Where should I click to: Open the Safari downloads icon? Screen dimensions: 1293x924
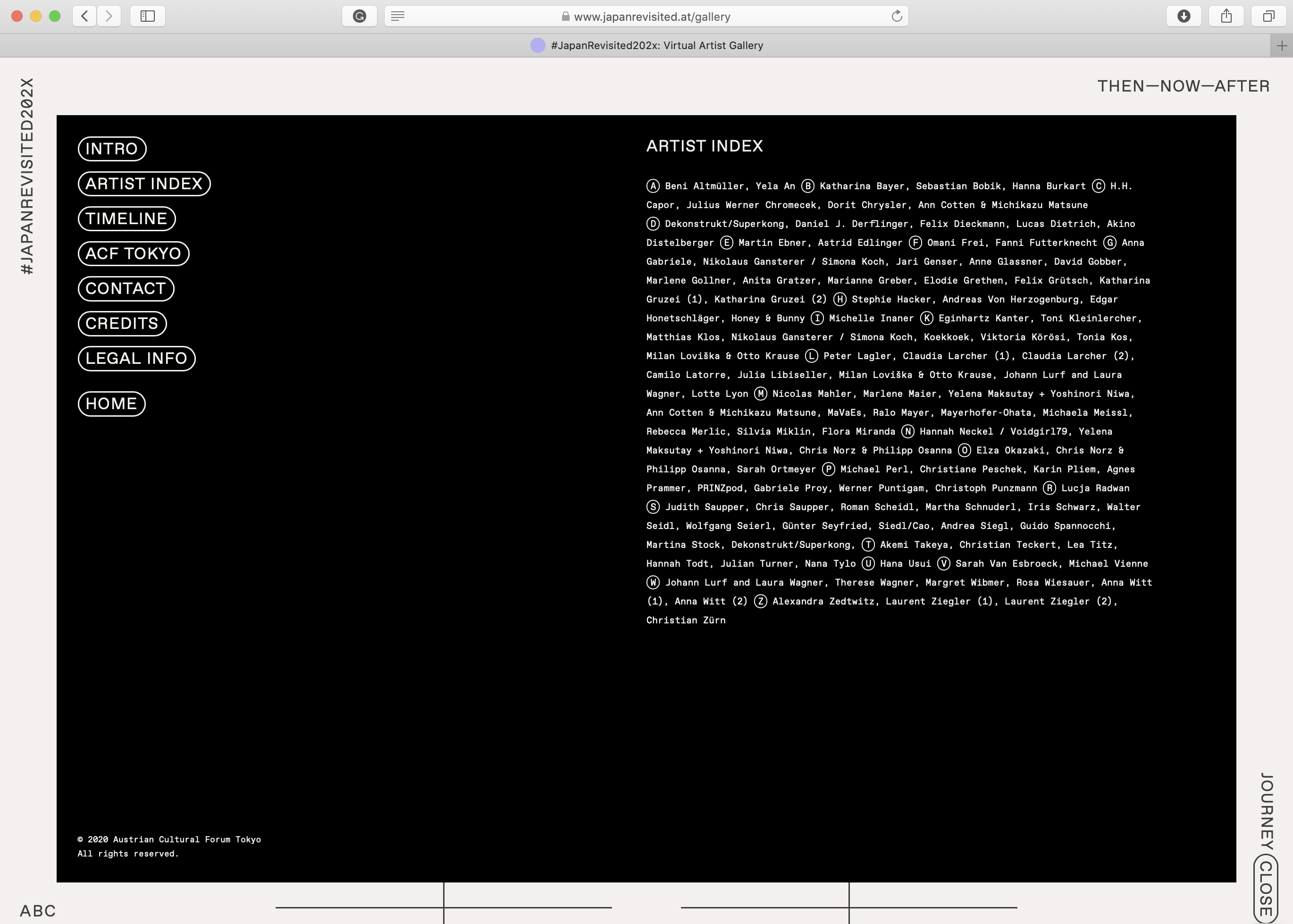pos(1184,16)
